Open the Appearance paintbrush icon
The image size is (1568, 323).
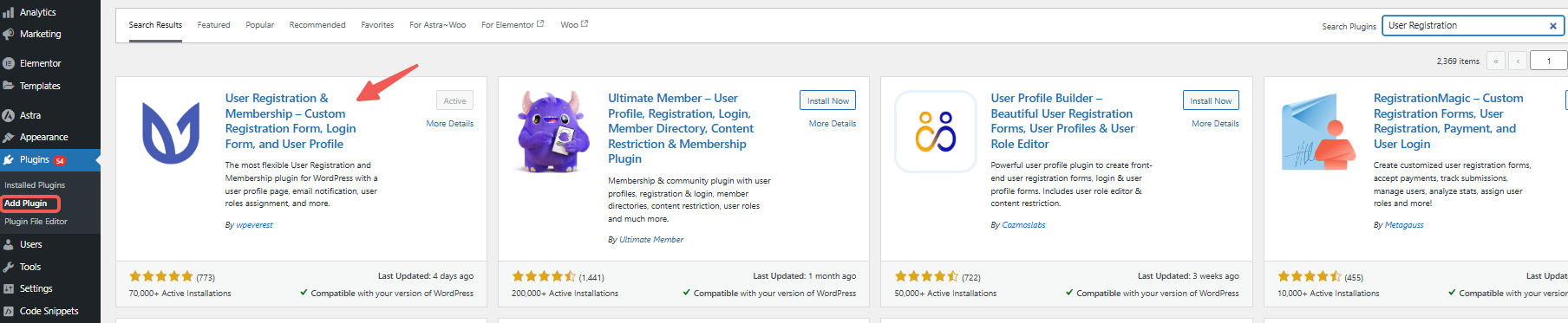[9, 137]
